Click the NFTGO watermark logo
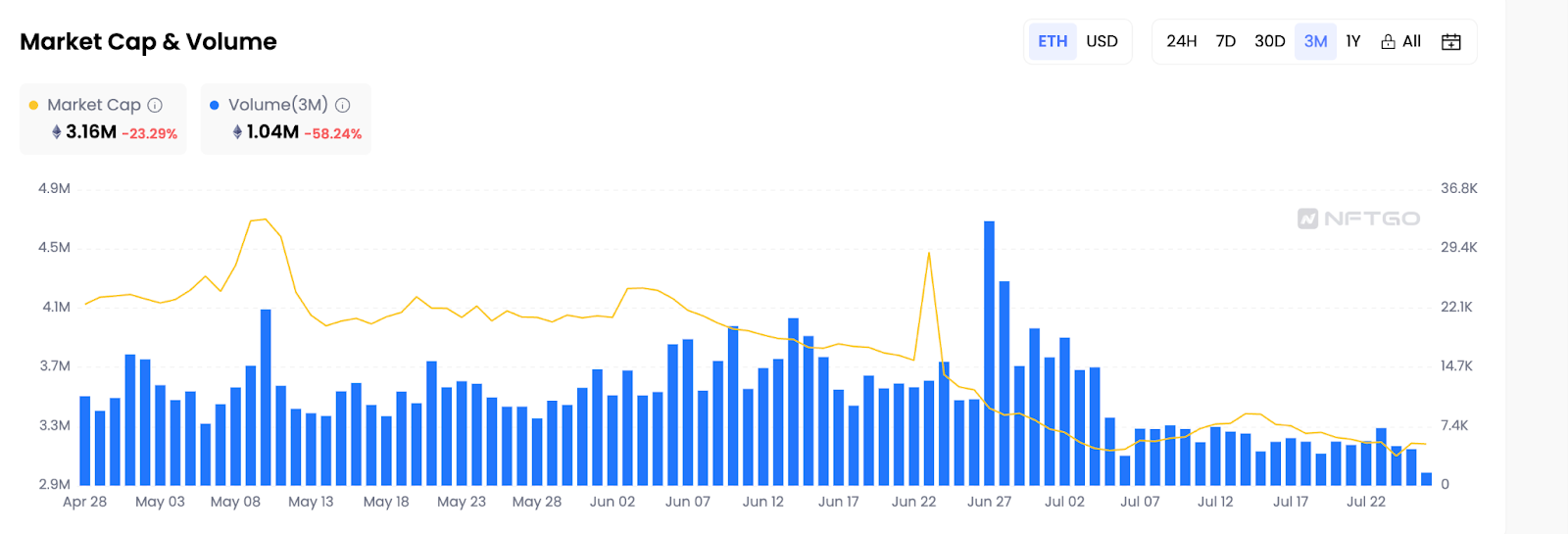 [x=1358, y=218]
